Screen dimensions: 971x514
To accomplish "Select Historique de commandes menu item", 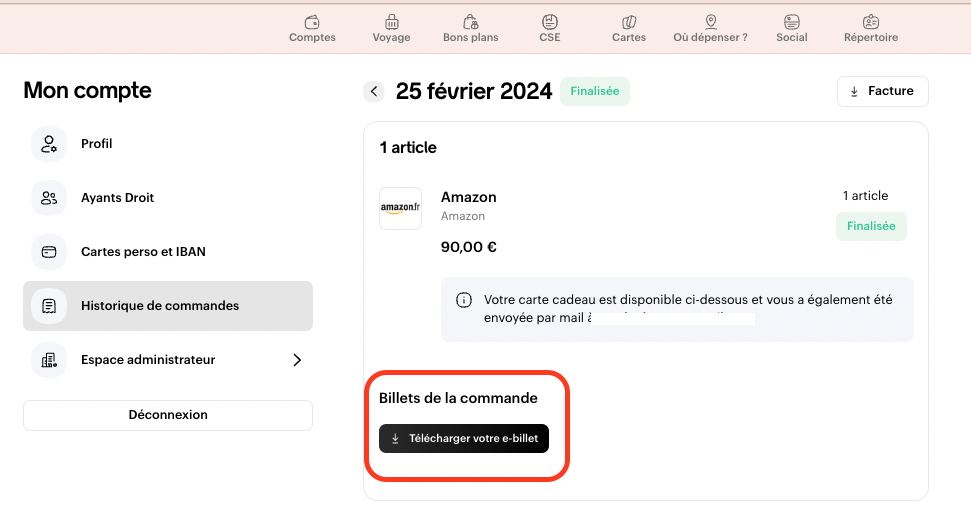I will 168,306.
